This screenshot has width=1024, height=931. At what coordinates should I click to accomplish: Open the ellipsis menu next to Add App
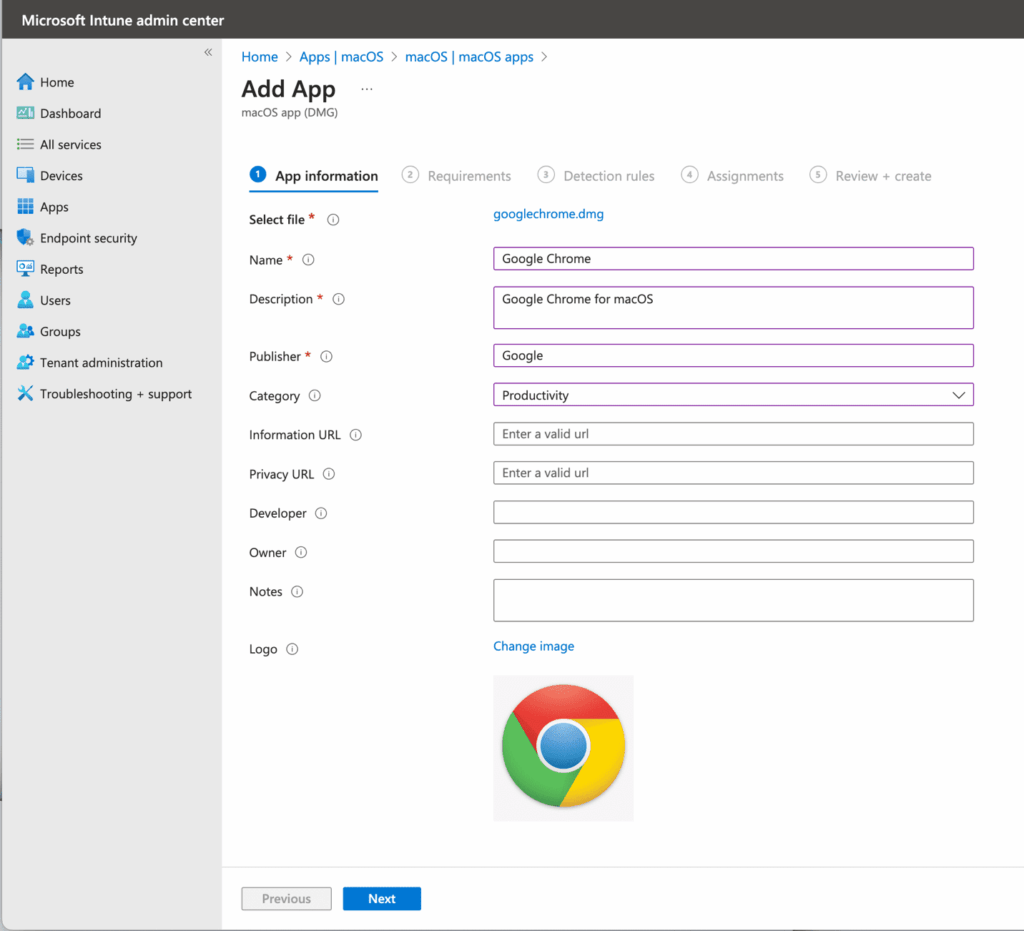367,89
